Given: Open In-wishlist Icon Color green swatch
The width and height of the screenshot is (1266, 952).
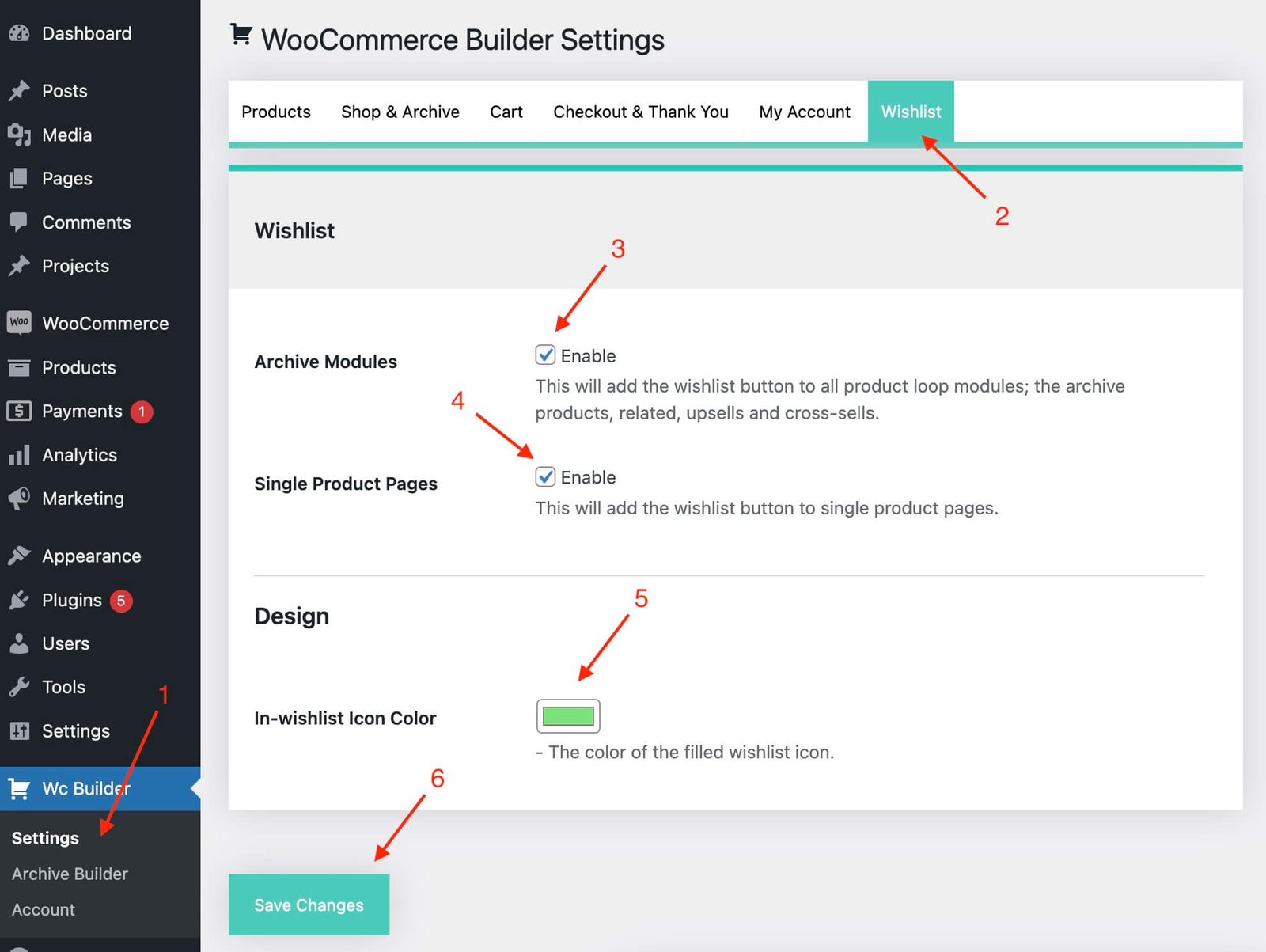Looking at the screenshot, I should click(x=568, y=716).
